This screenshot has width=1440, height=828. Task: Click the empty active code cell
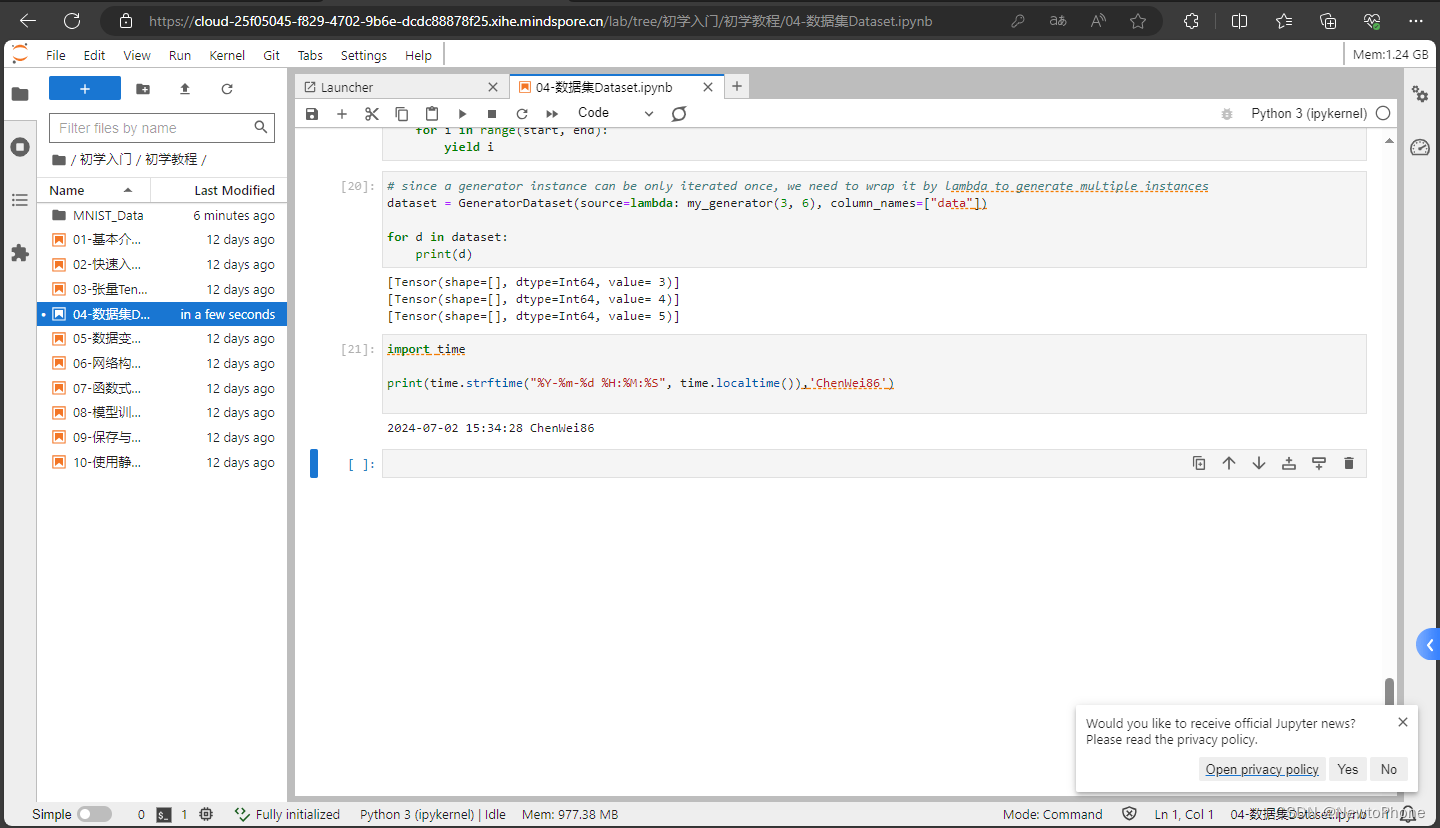click(x=874, y=463)
